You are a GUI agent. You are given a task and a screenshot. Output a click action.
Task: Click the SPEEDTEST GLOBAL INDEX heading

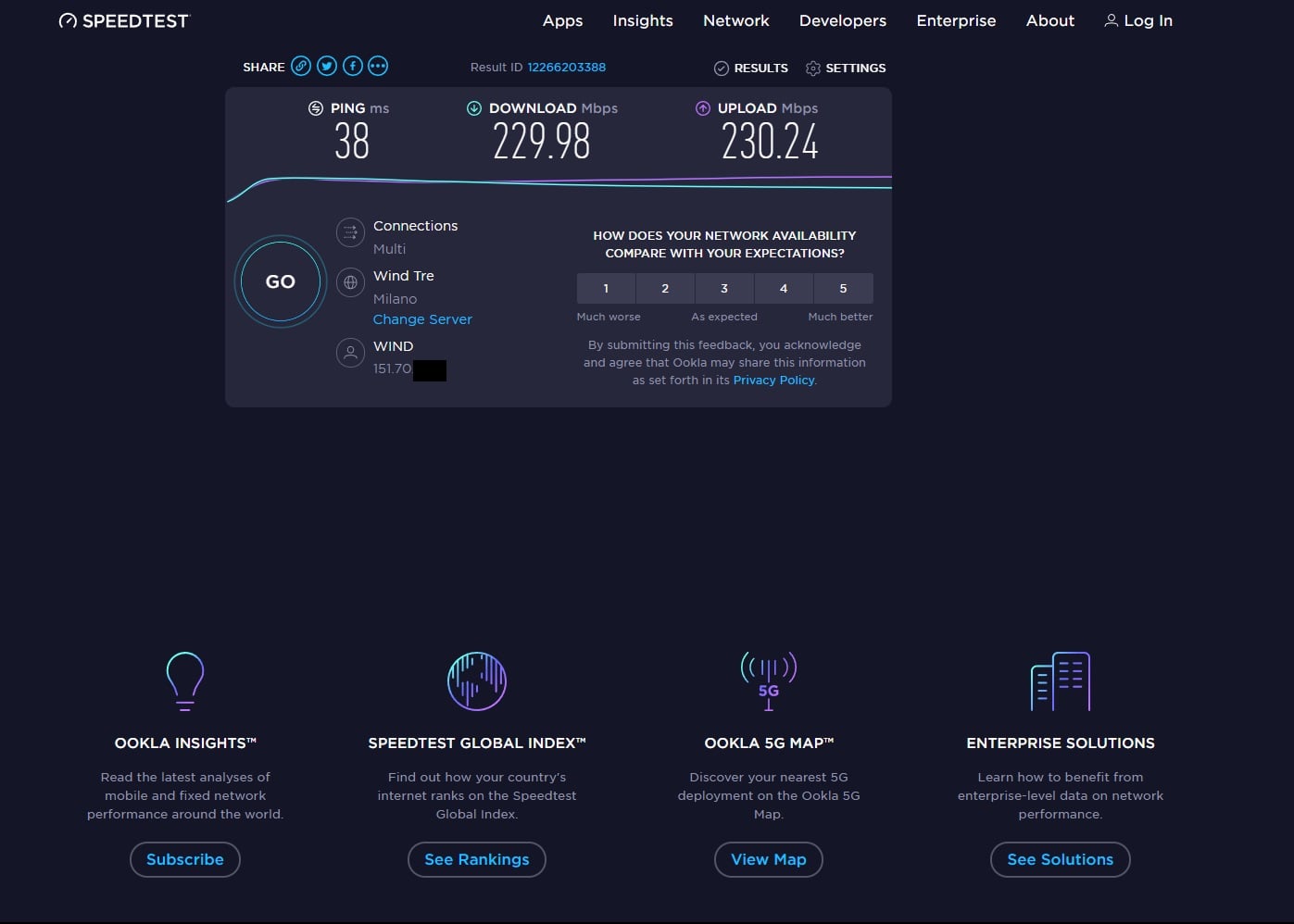click(477, 743)
